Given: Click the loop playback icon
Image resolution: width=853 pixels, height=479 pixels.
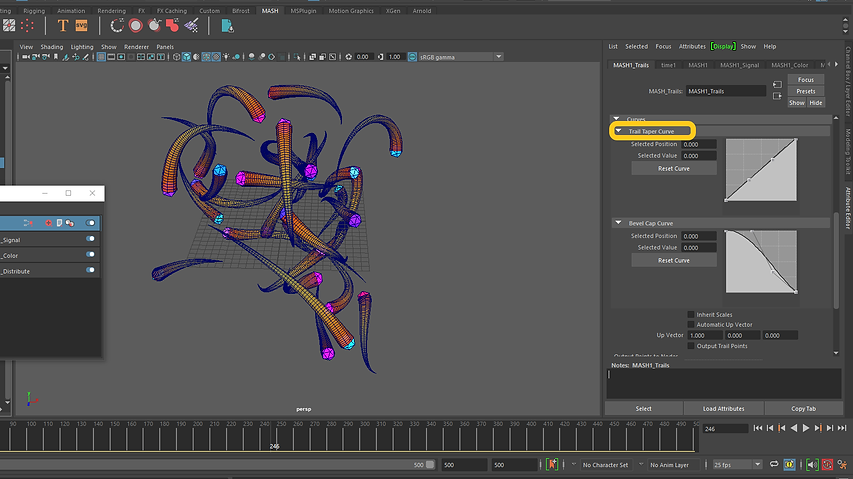Looking at the screenshot, I should [x=774, y=464].
